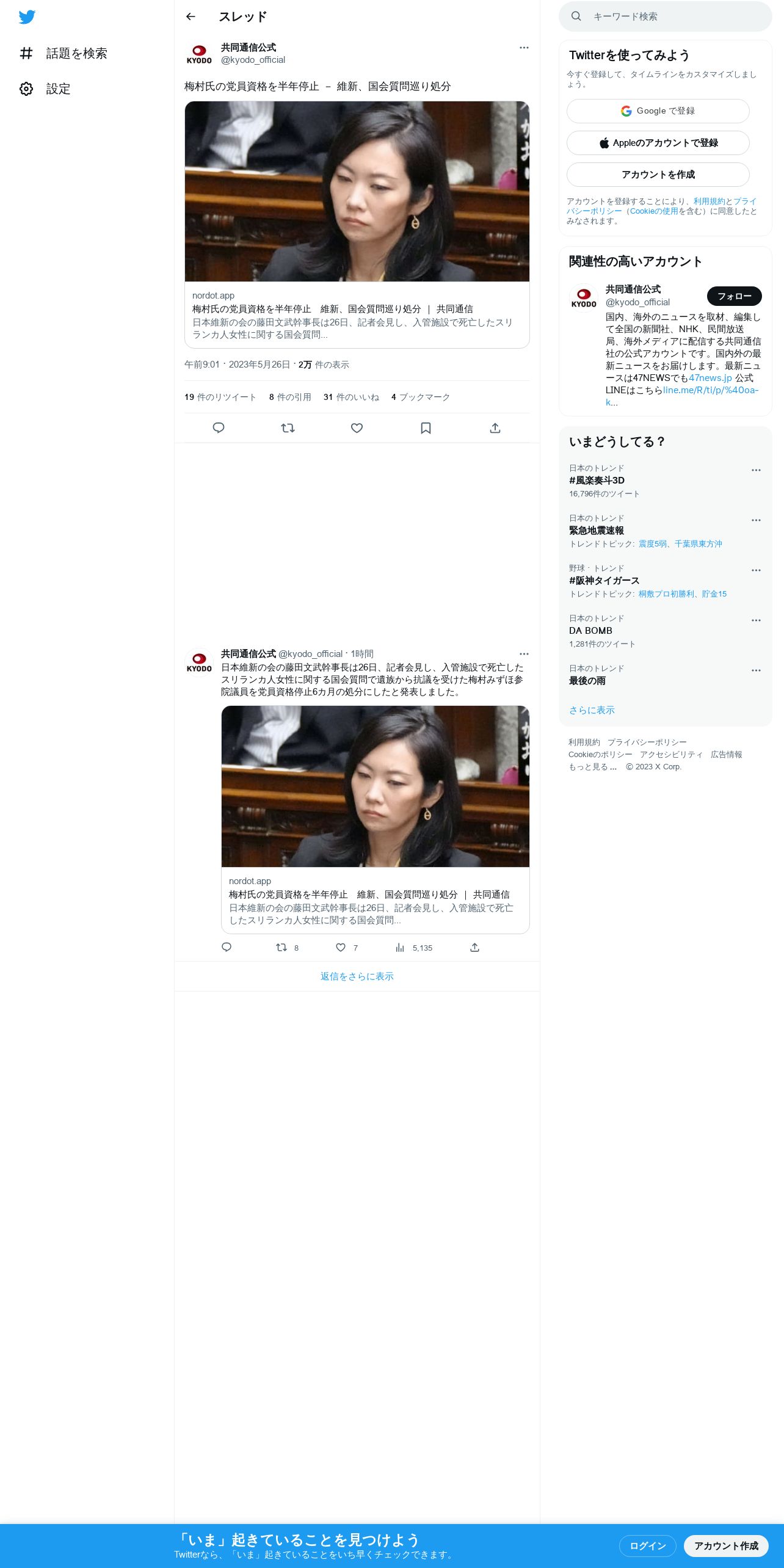The width and height of the screenshot is (784, 1568).
Task: Open 話題を検索 explore page
Action: pos(64,54)
